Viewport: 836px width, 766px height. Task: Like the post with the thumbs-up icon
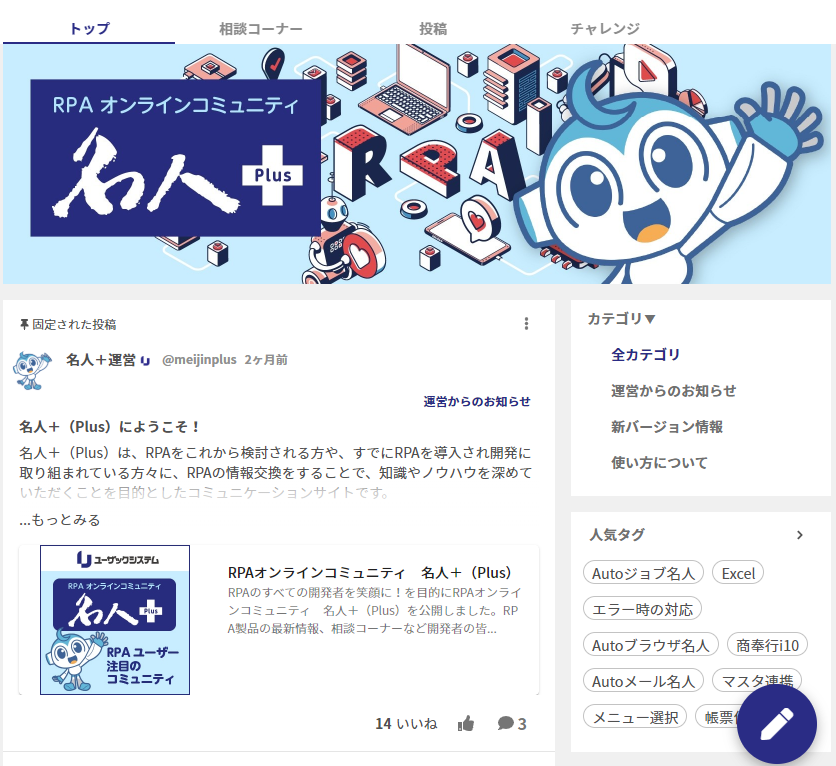(x=466, y=723)
